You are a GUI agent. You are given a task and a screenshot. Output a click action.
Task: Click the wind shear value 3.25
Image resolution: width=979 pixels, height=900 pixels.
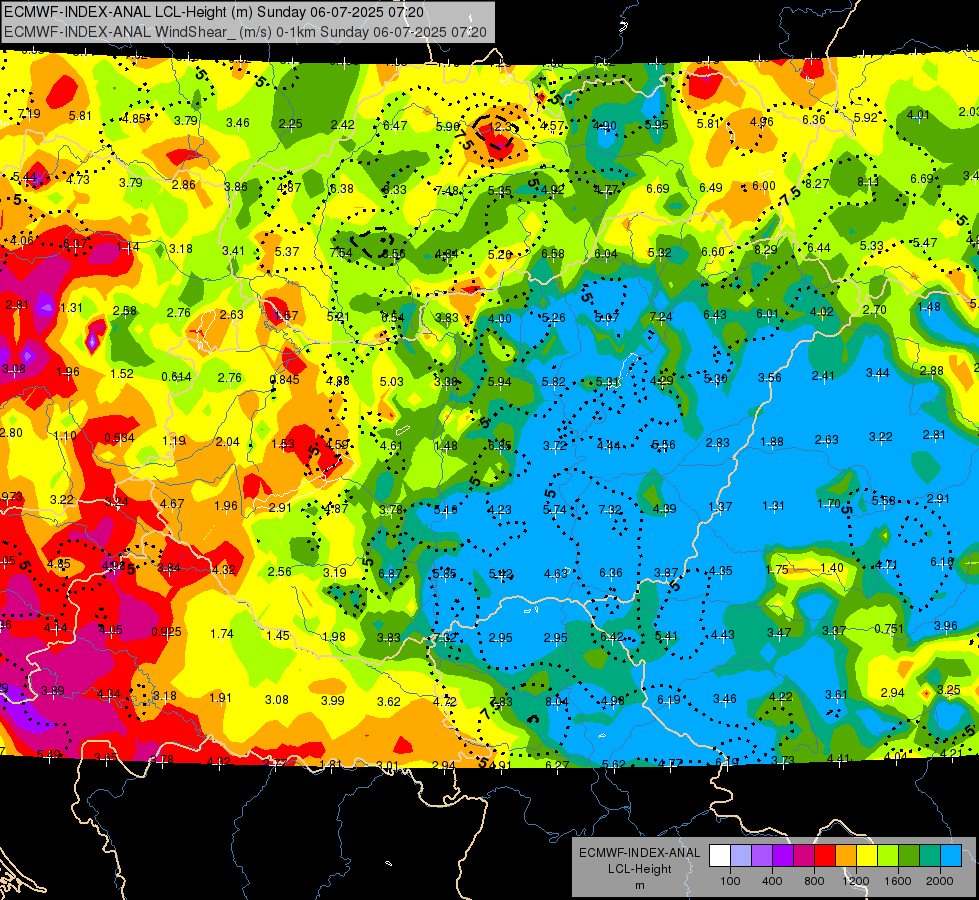pos(948,690)
